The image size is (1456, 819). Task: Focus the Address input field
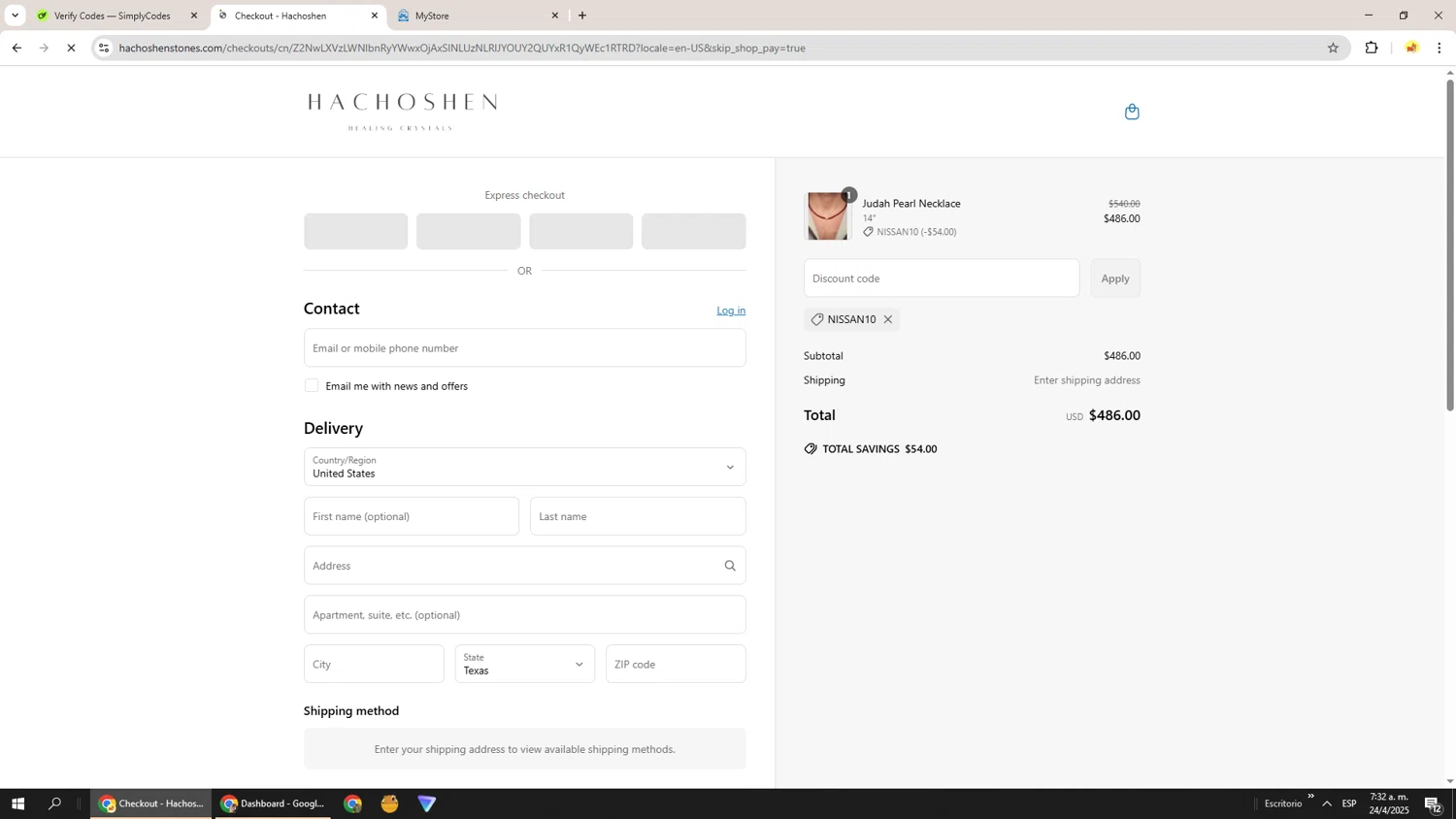tap(524, 566)
